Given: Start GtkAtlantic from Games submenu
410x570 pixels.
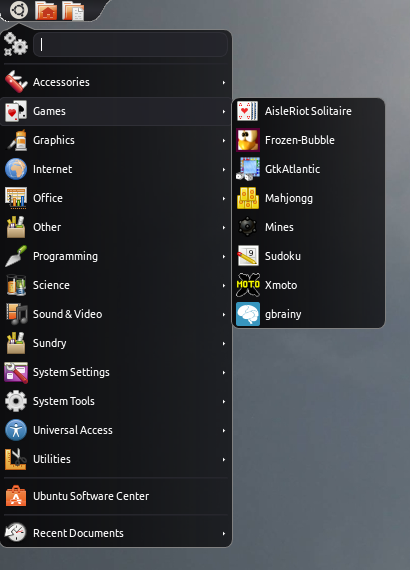Looking at the screenshot, I should point(308,169).
